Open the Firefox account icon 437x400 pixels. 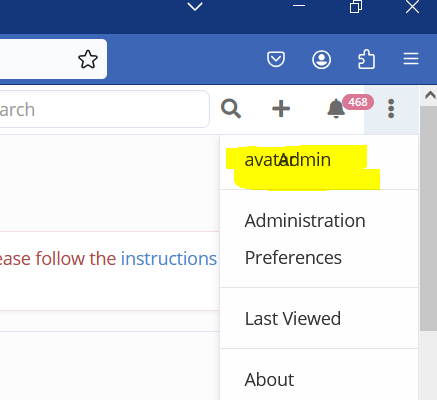[x=321, y=60]
